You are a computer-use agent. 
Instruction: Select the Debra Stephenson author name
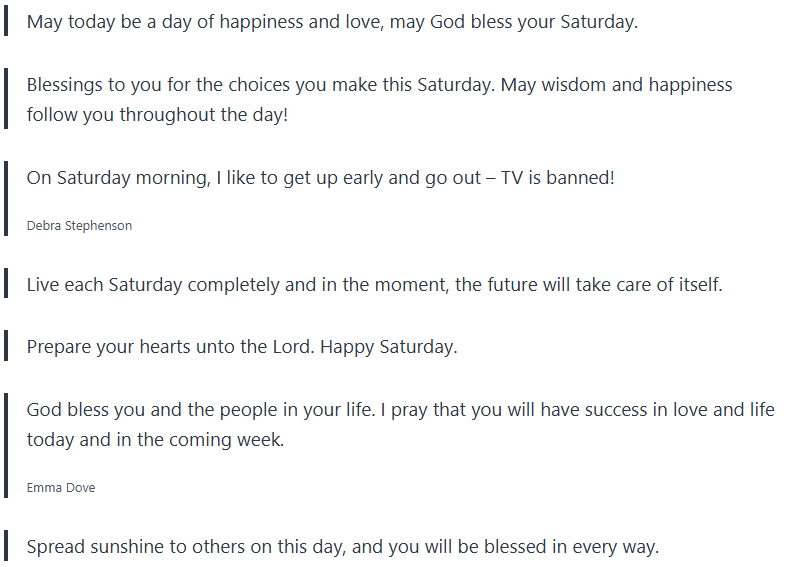[79, 226]
